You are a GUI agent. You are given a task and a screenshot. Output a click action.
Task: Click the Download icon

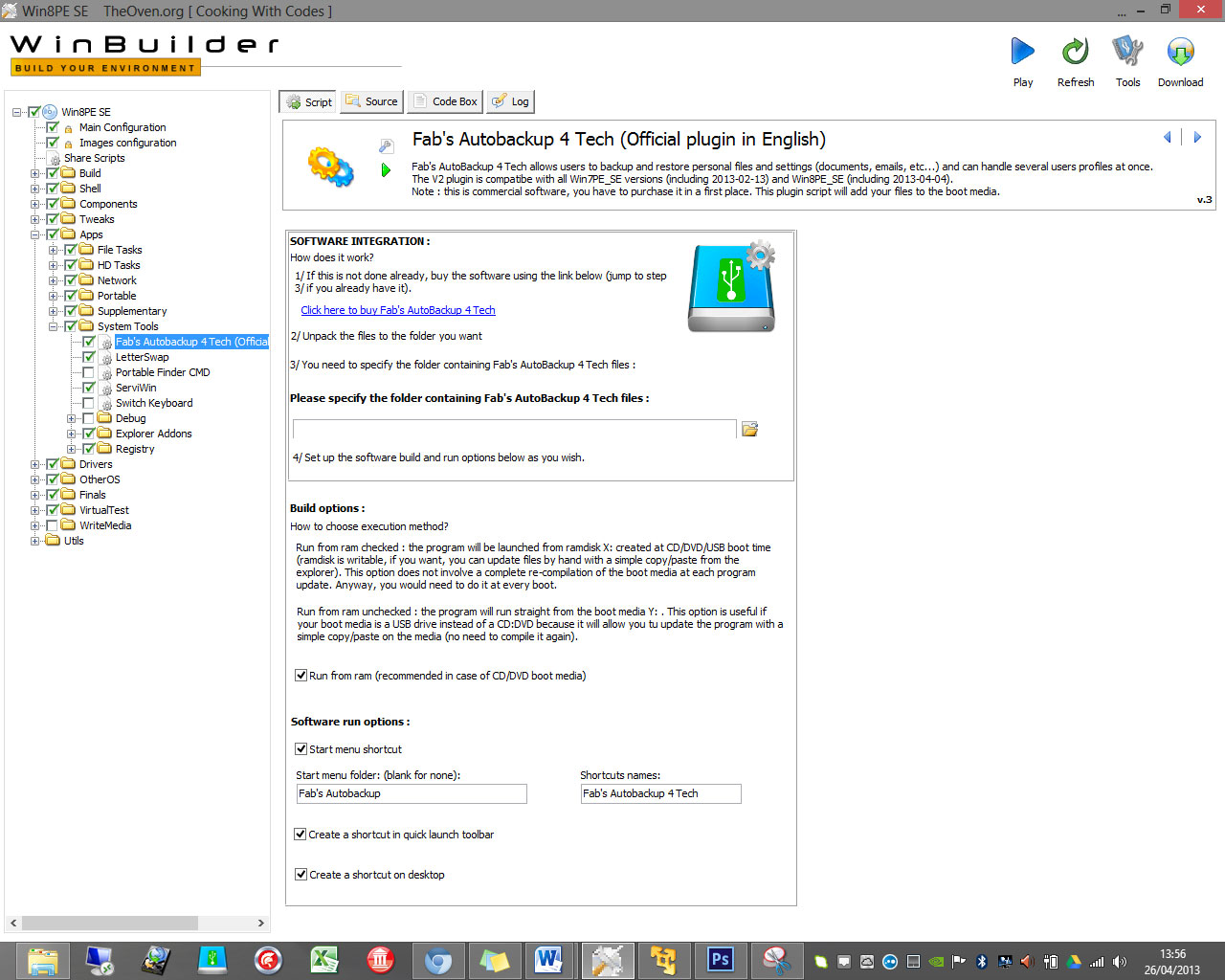point(1180,52)
